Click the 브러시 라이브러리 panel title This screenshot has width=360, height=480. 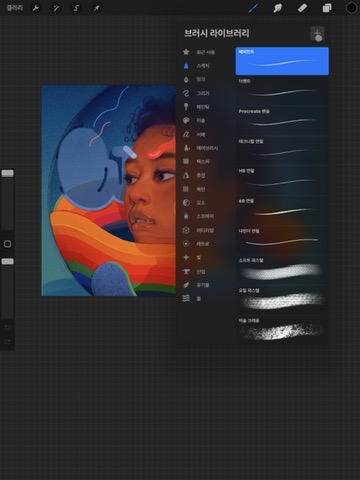(217, 33)
